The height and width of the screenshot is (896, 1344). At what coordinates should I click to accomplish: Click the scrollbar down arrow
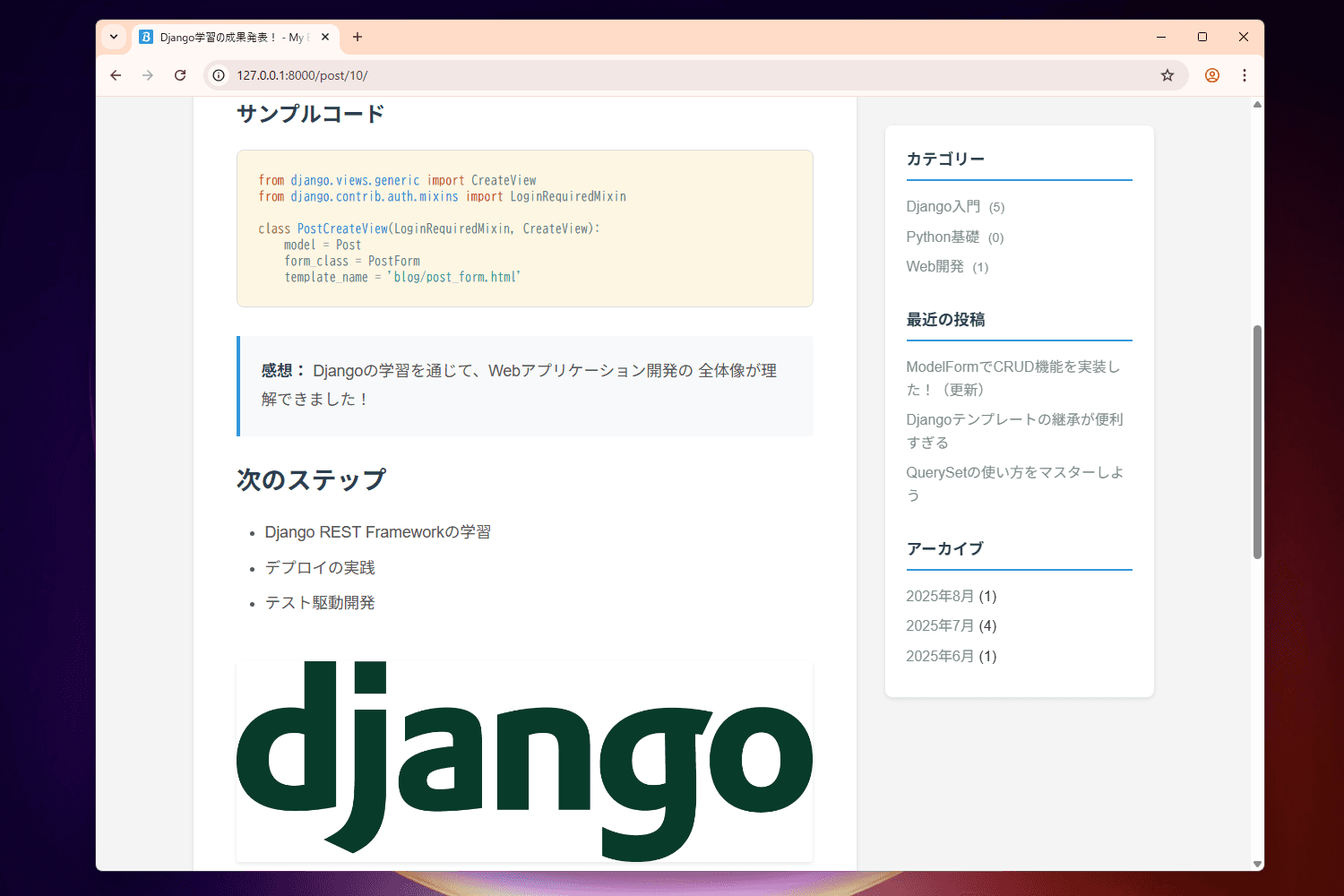click(x=1257, y=864)
